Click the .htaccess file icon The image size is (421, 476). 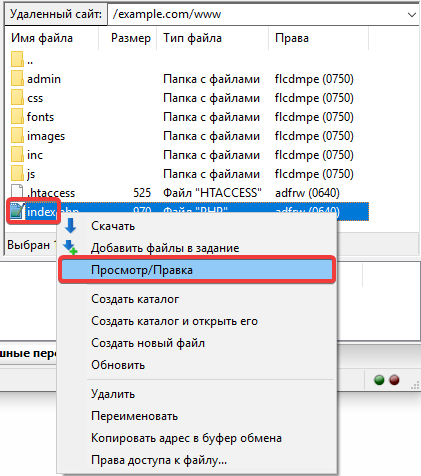17,192
